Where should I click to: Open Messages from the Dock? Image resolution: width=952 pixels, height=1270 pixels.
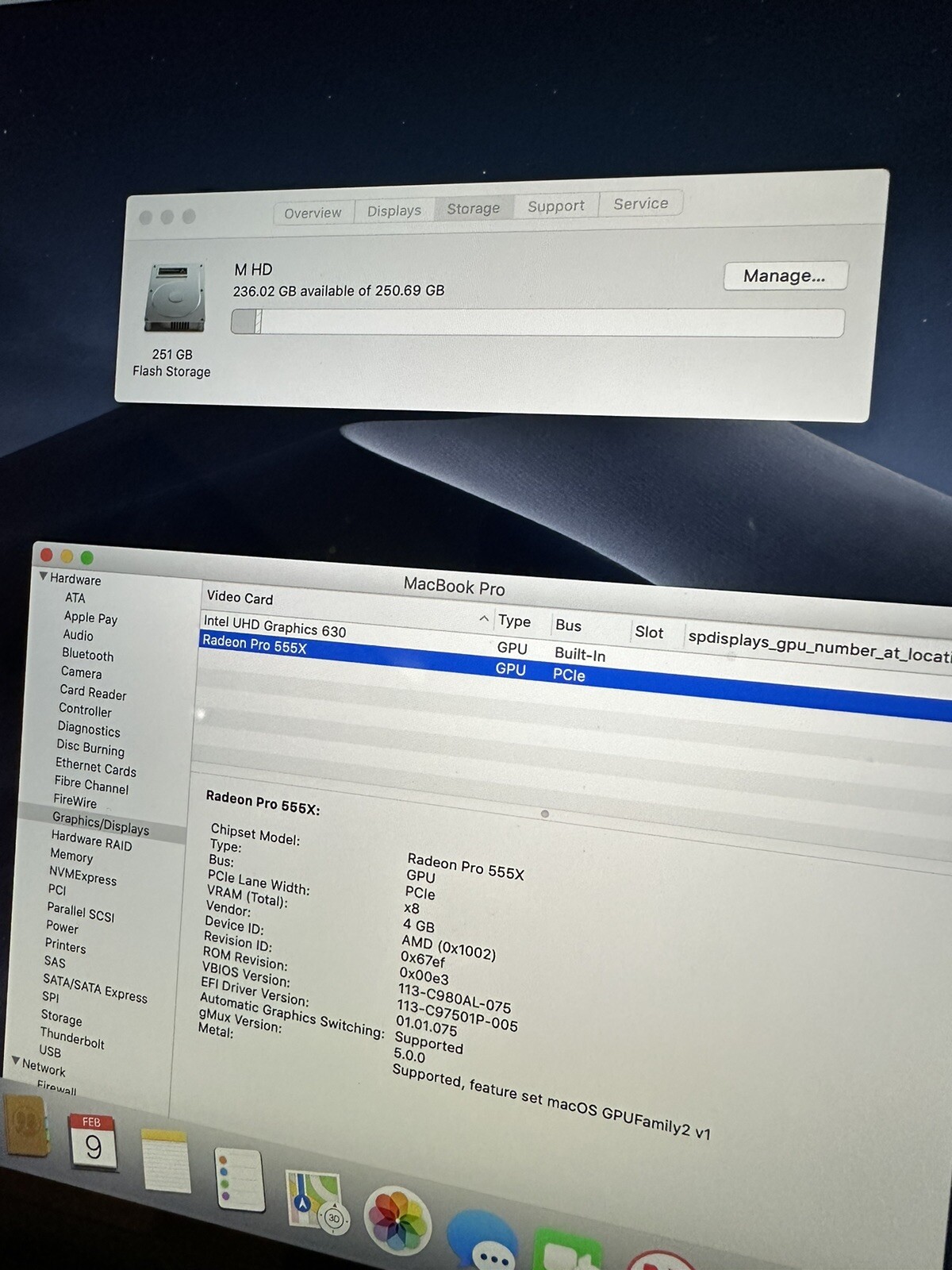482,1242
